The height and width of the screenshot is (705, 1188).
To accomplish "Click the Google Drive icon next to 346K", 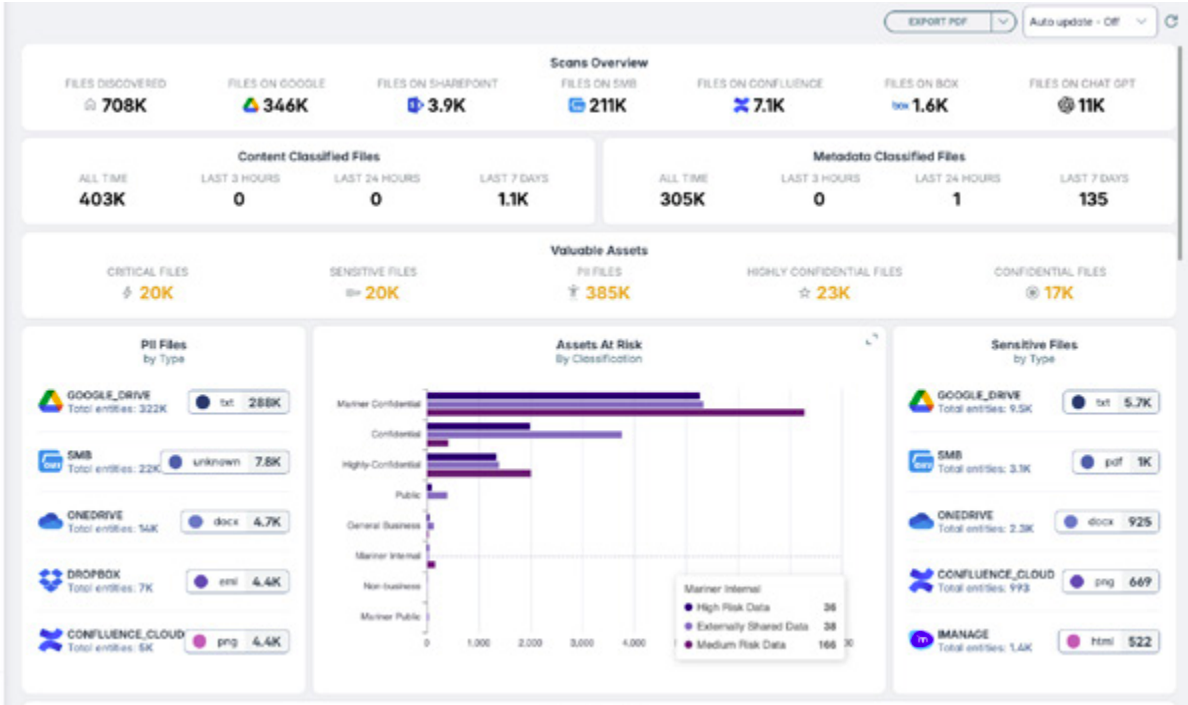I will click(x=250, y=105).
